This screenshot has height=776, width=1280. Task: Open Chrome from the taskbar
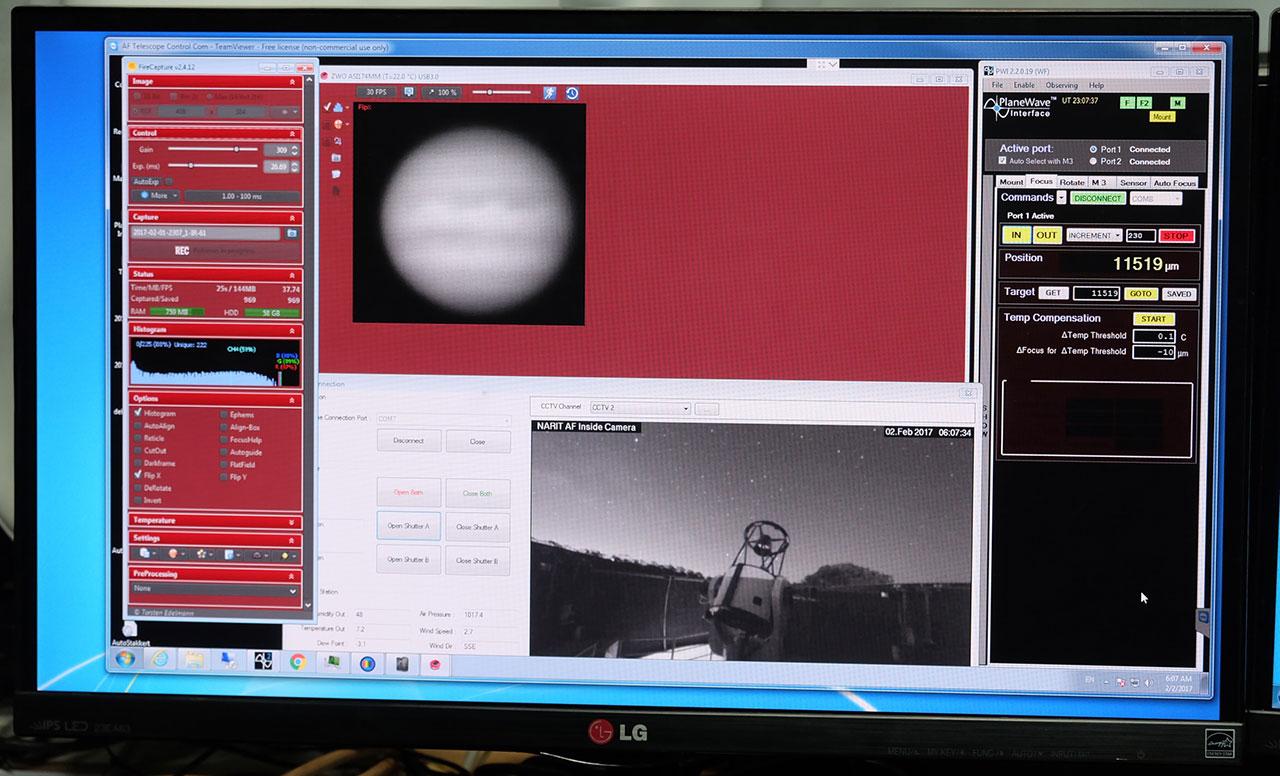297,661
